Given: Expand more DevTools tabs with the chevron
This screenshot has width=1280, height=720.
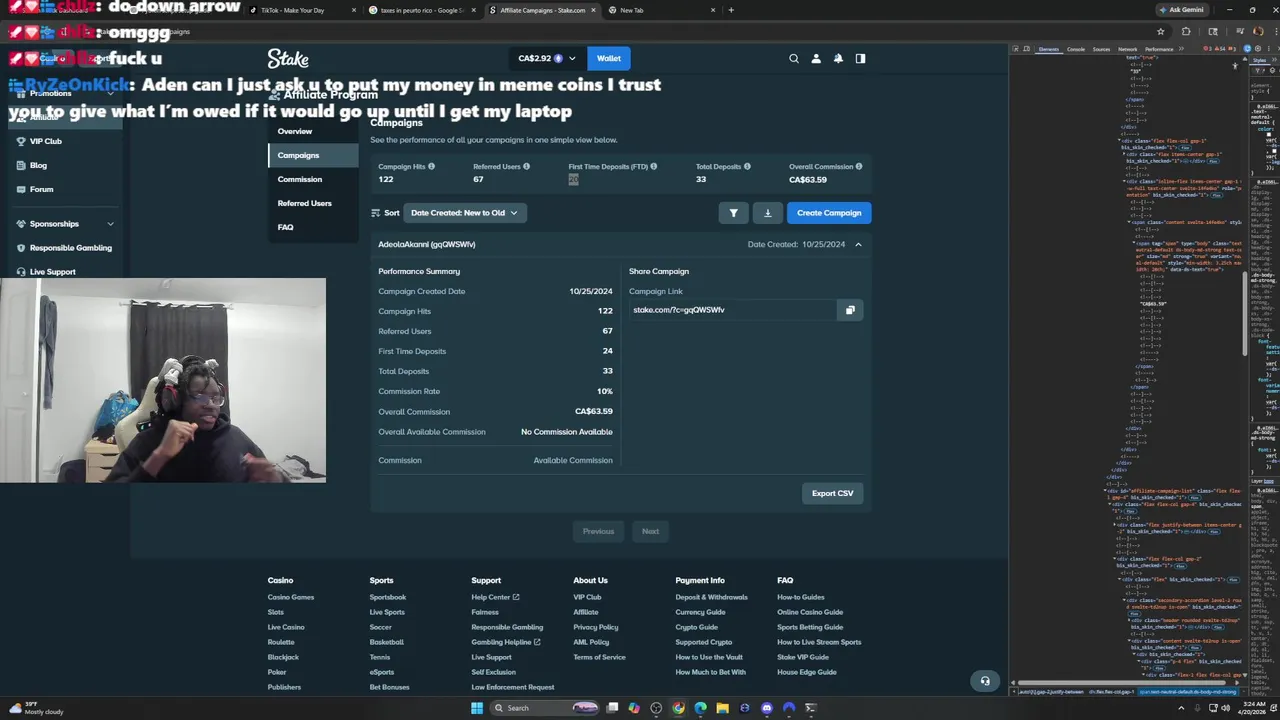Looking at the screenshot, I should pyautogui.click(x=1182, y=49).
